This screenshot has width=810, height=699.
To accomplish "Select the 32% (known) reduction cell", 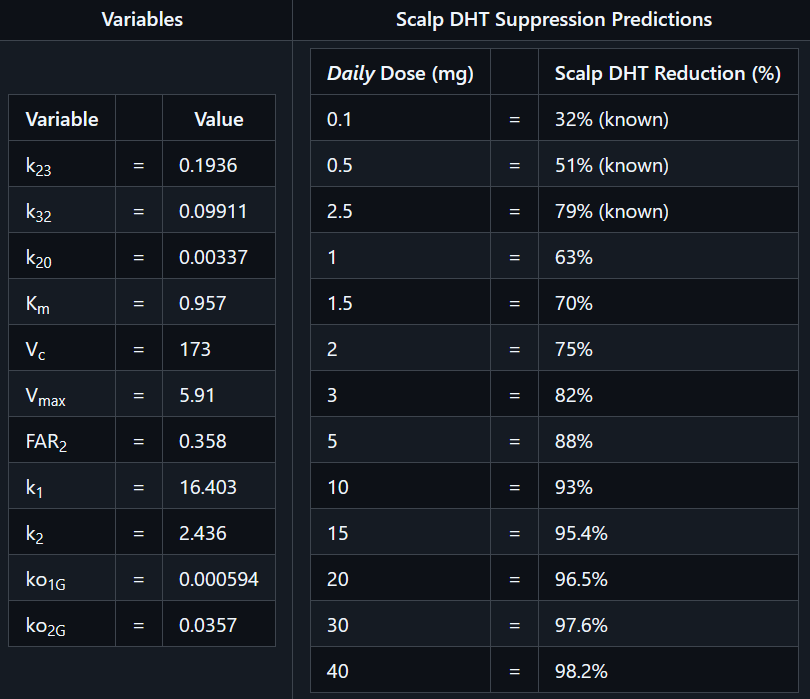I will 611,120.
